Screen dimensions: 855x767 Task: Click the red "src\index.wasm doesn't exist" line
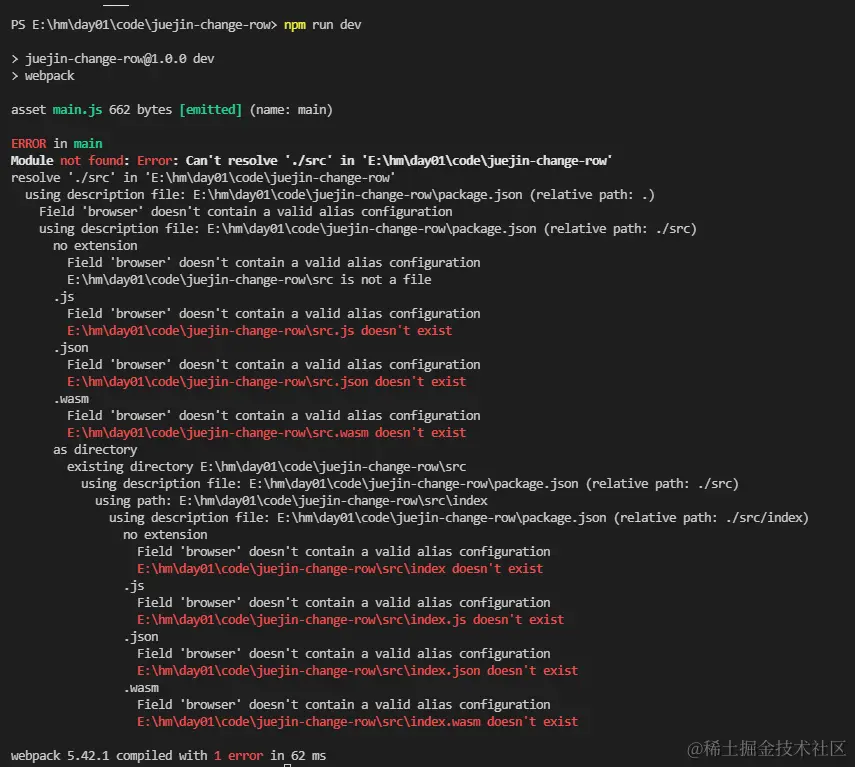pos(358,722)
